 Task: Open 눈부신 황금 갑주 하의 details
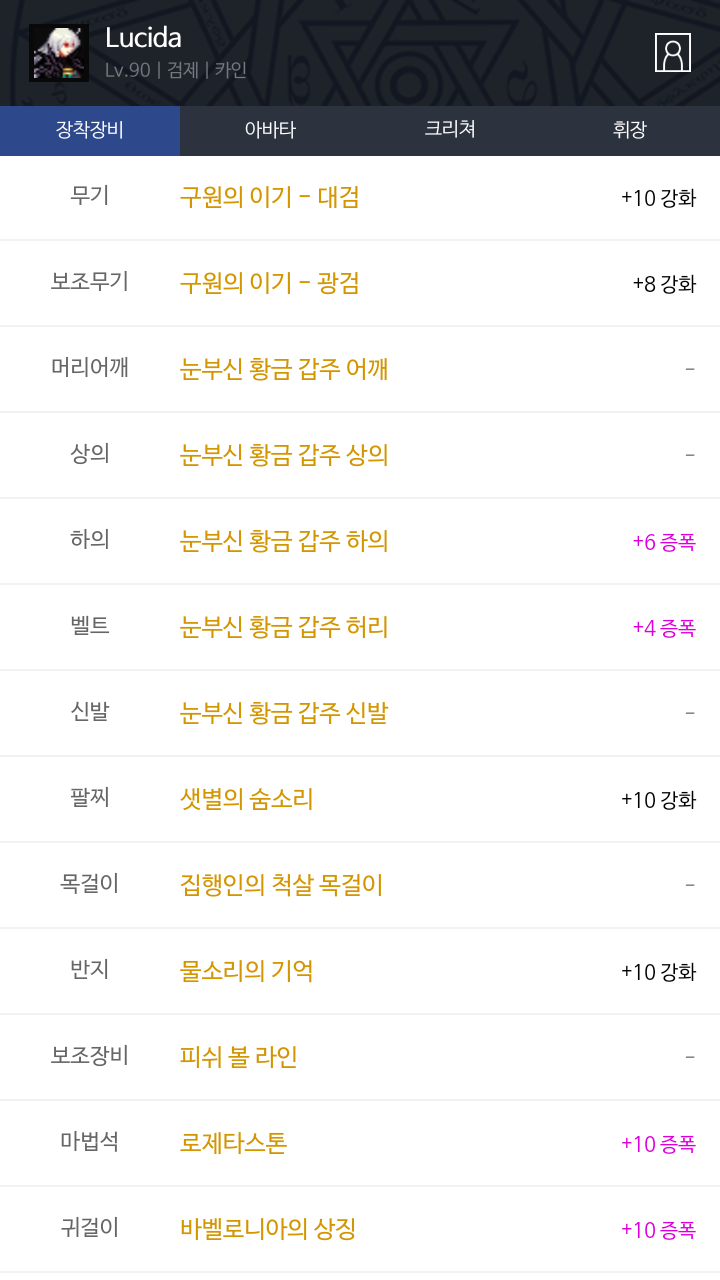click(x=284, y=541)
